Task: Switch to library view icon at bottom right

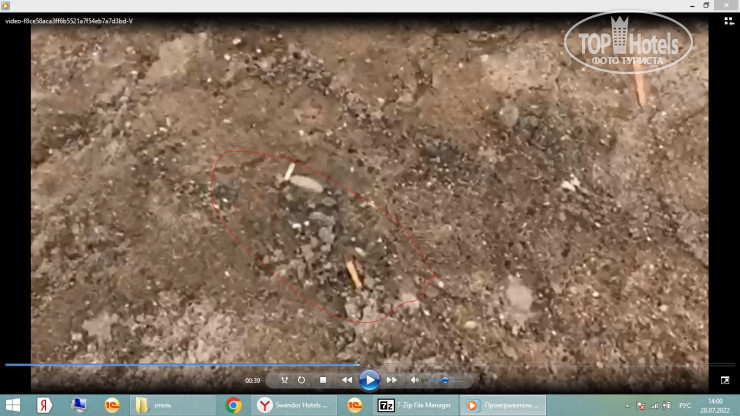Action: (x=725, y=380)
